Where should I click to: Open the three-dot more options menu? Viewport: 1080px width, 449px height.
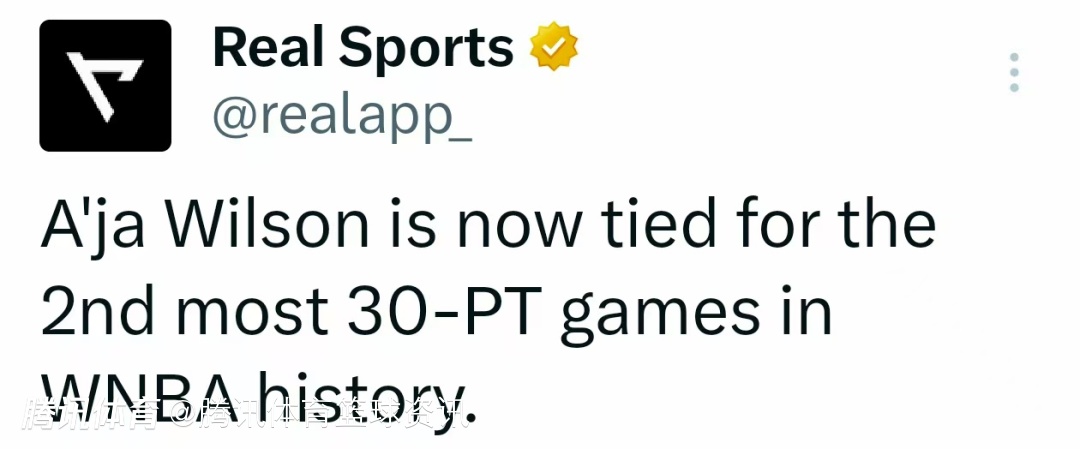click(1014, 73)
